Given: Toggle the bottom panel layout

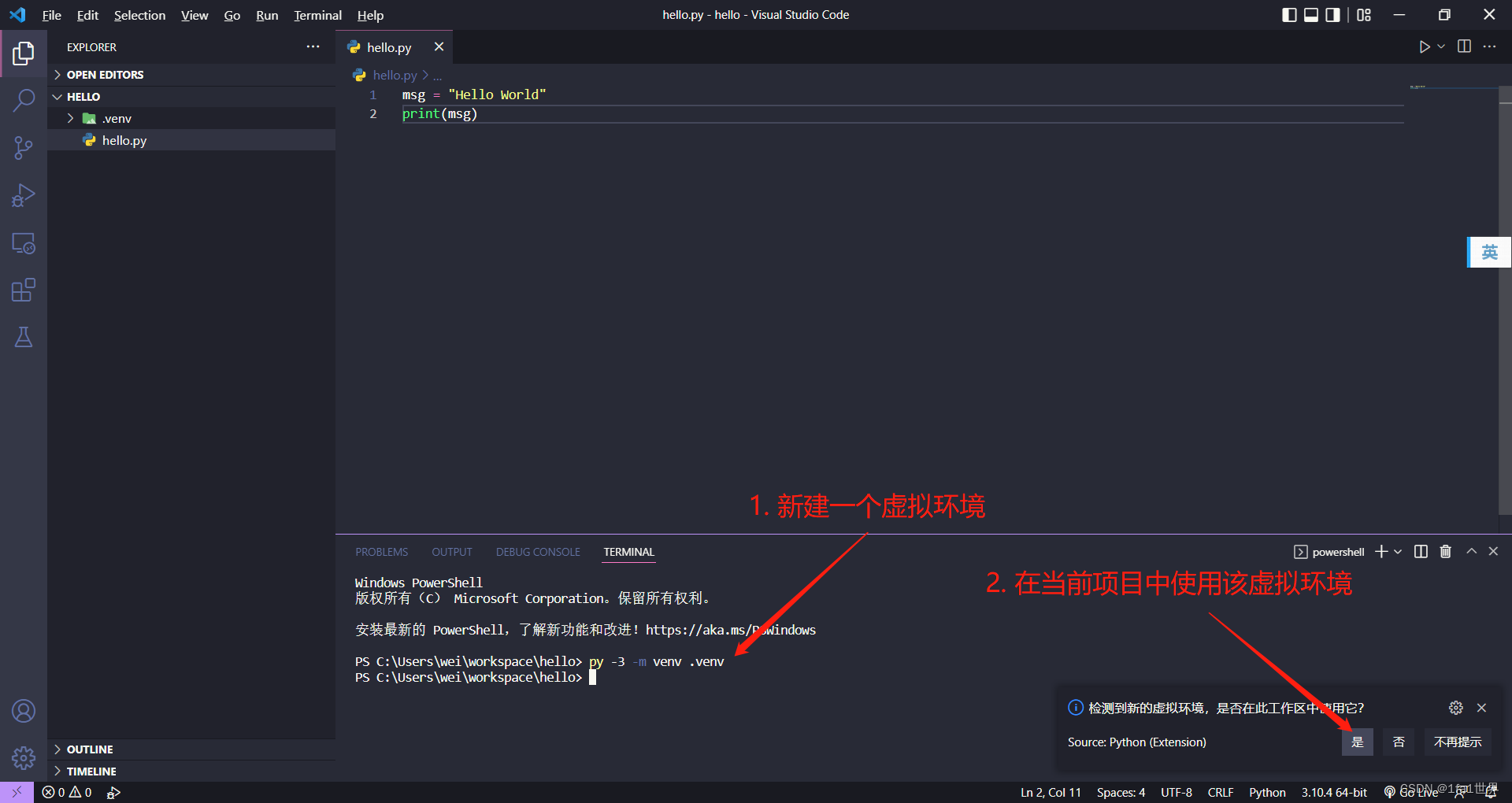Looking at the screenshot, I should (1311, 15).
